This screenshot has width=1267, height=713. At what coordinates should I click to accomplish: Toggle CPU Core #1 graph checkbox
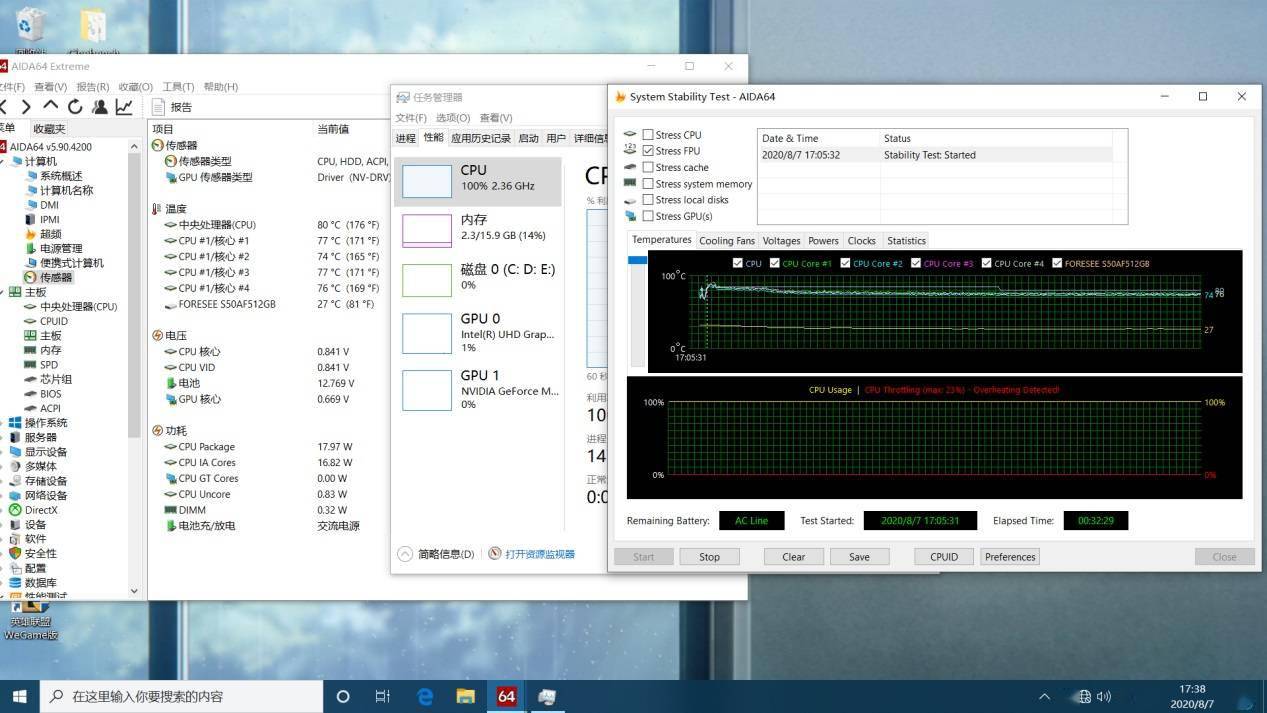774,263
